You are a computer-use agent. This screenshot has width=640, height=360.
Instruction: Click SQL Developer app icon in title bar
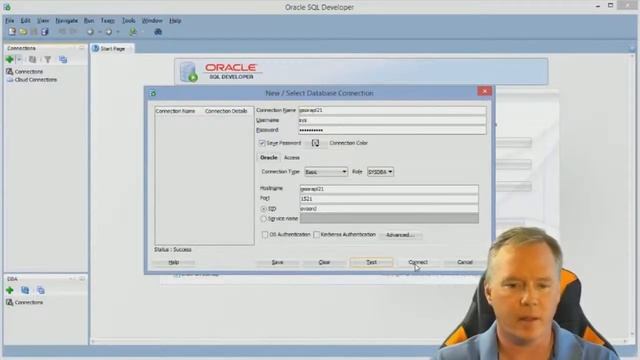(x=7, y=7)
